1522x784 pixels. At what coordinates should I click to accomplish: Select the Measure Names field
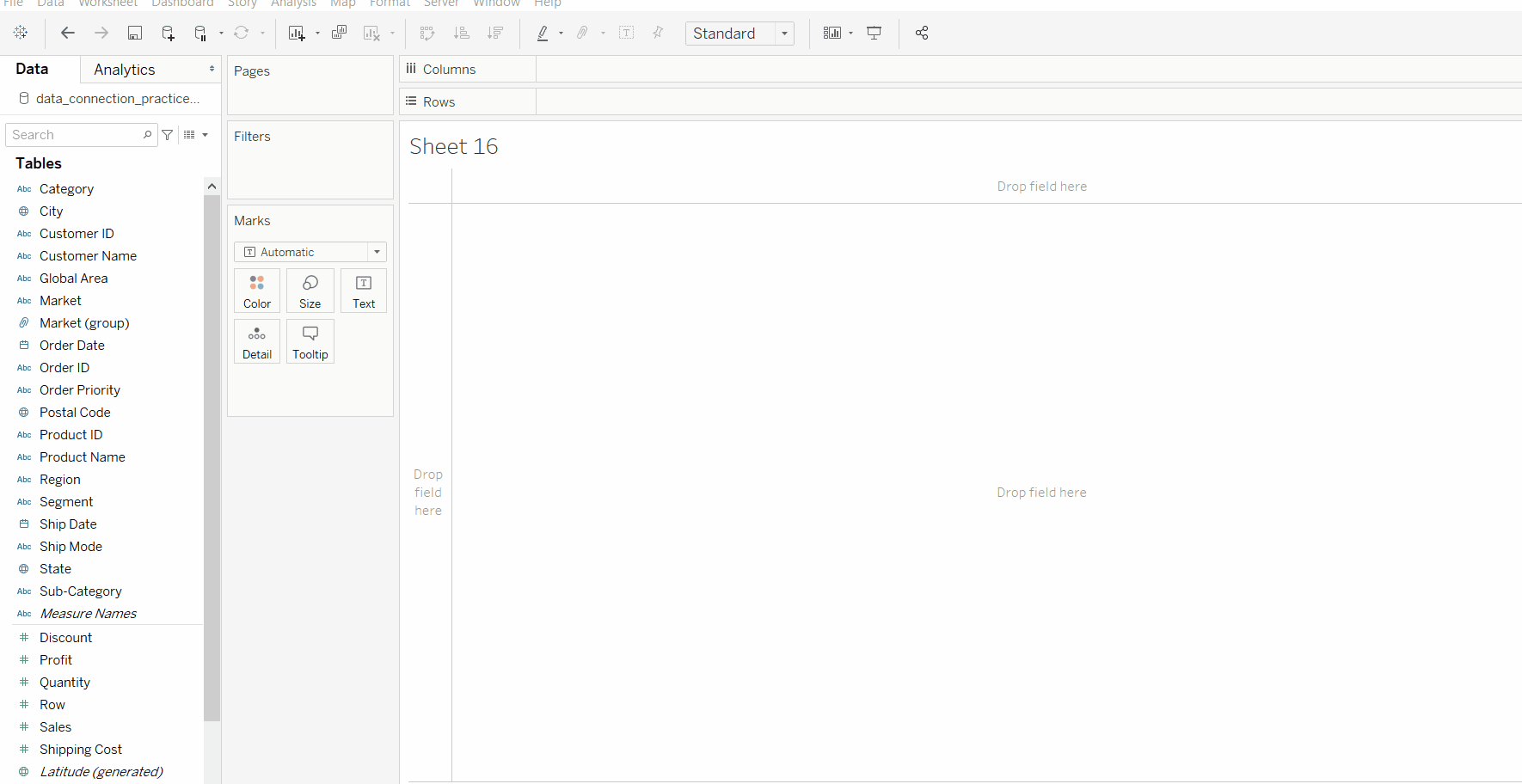88,614
